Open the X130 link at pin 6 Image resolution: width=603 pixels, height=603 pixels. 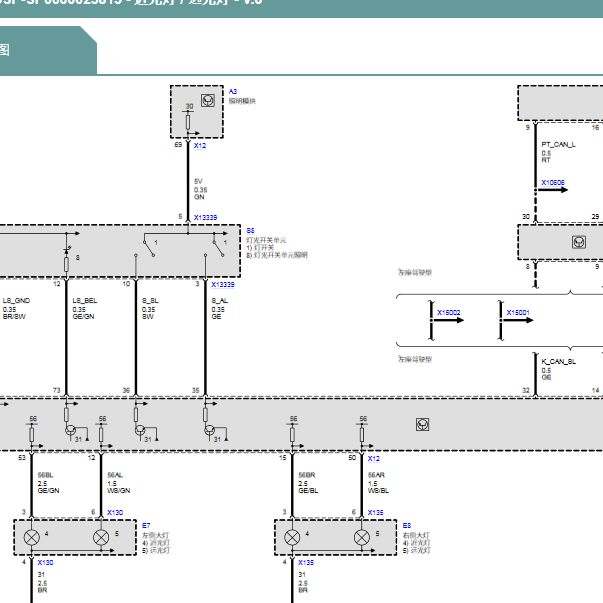(x=115, y=513)
